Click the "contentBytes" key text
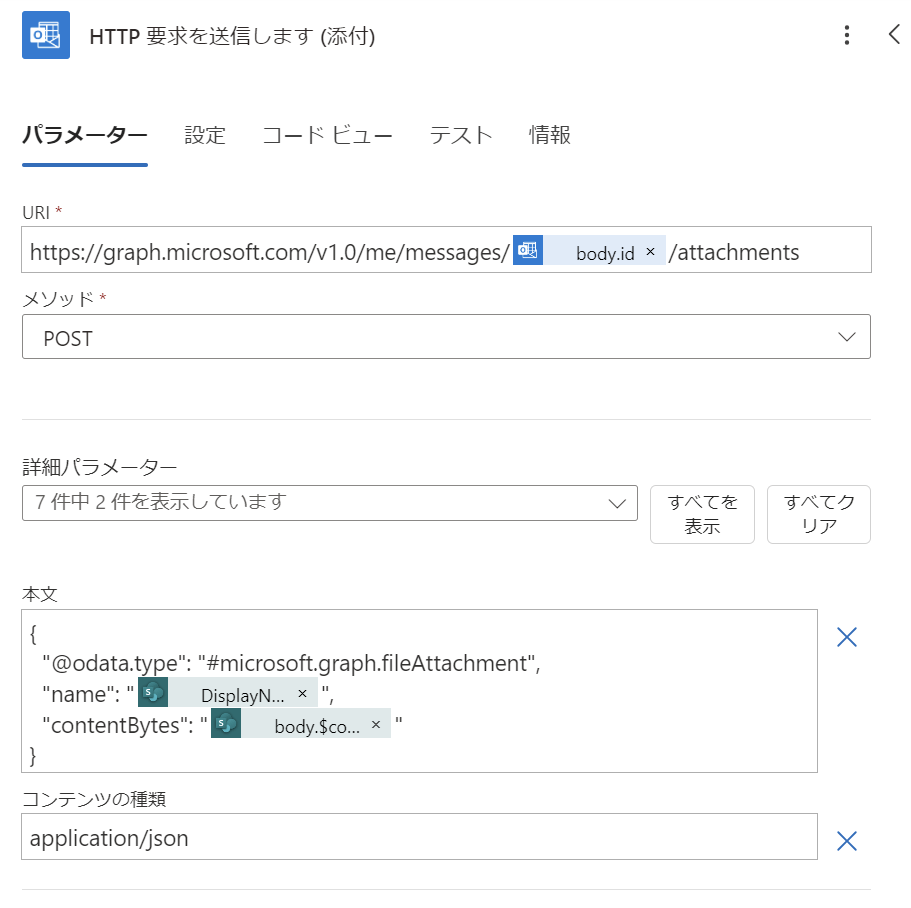The width and height of the screenshot is (911, 908). pos(114,726)
